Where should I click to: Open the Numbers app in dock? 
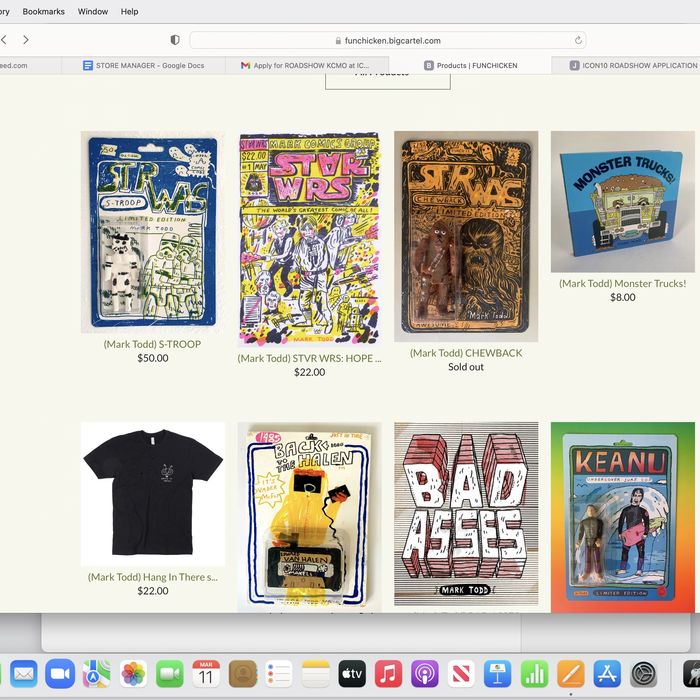click(534, 674)
